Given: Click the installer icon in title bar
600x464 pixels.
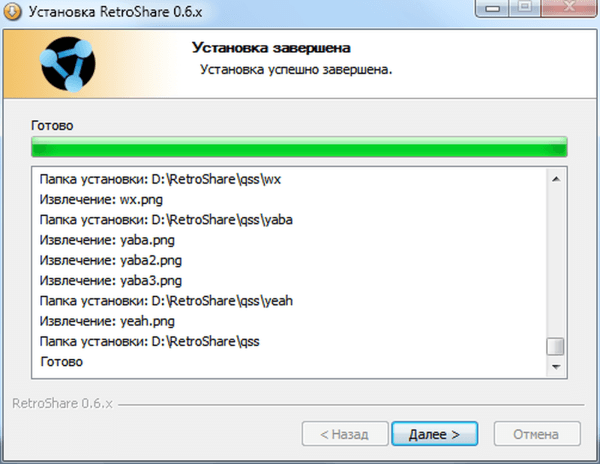Looking at the screenshot, I should [13, 12].
